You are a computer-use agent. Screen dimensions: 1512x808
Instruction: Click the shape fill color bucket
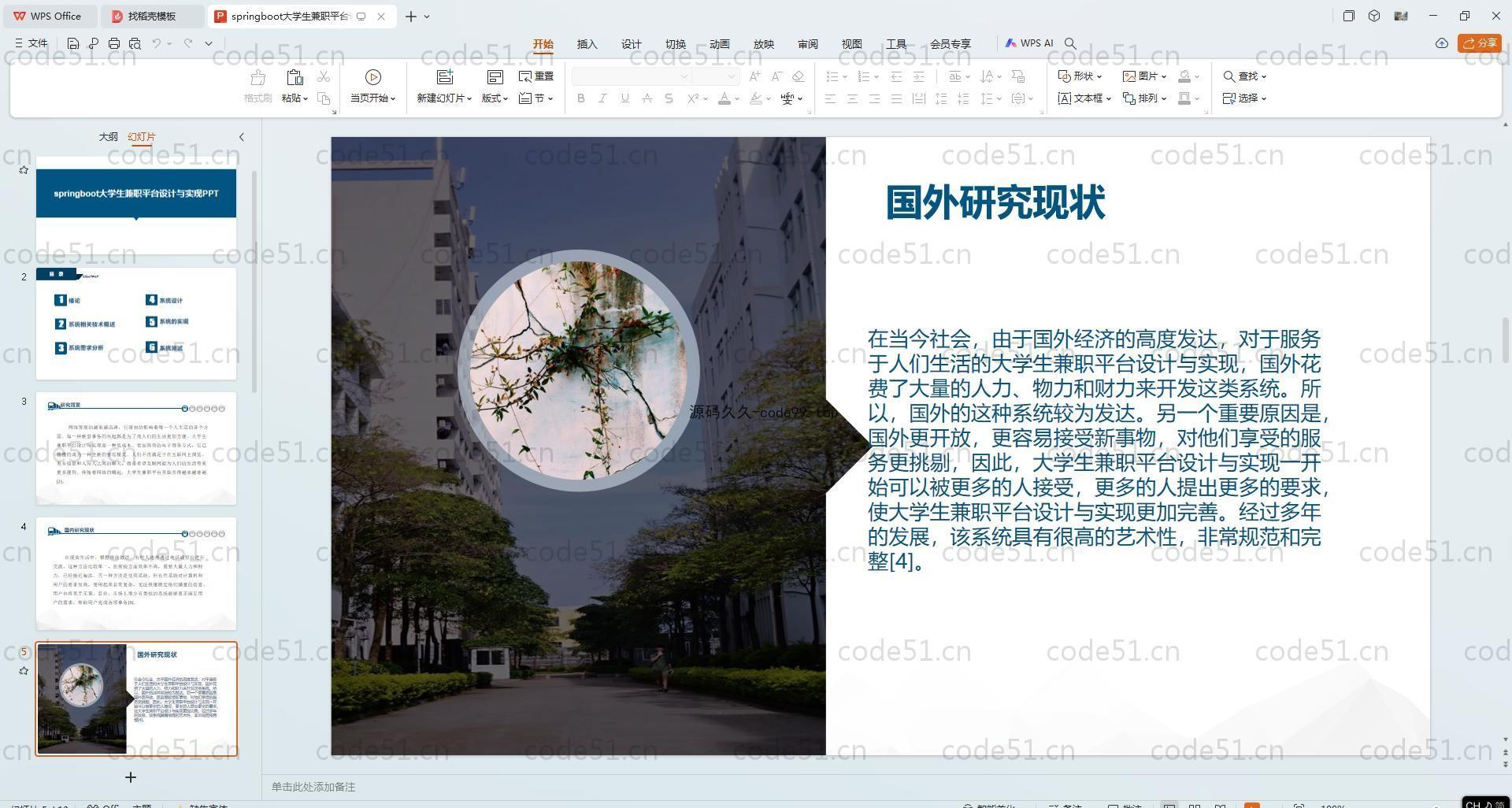[x=1184, y=76]
